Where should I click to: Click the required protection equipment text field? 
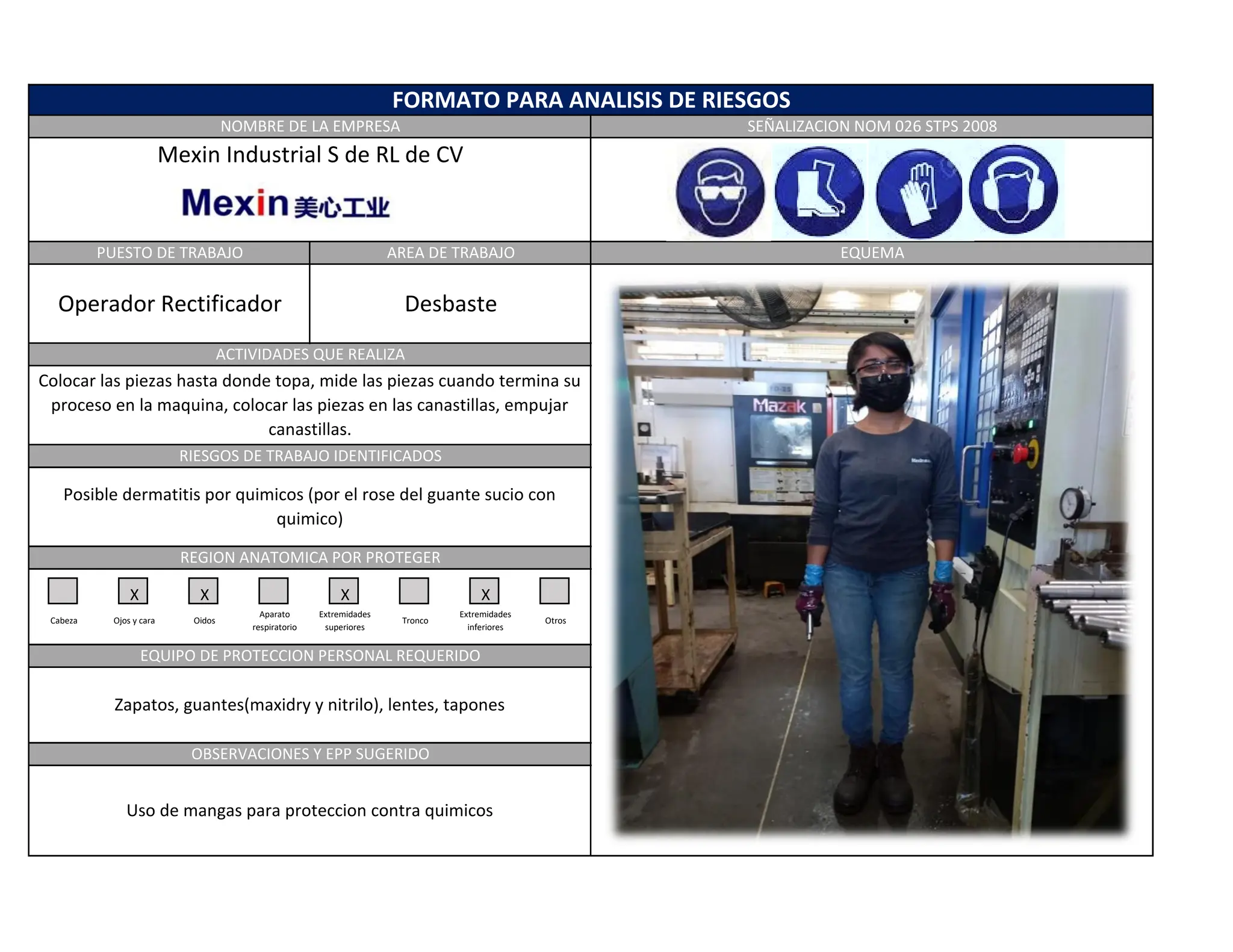coord(309,705)
